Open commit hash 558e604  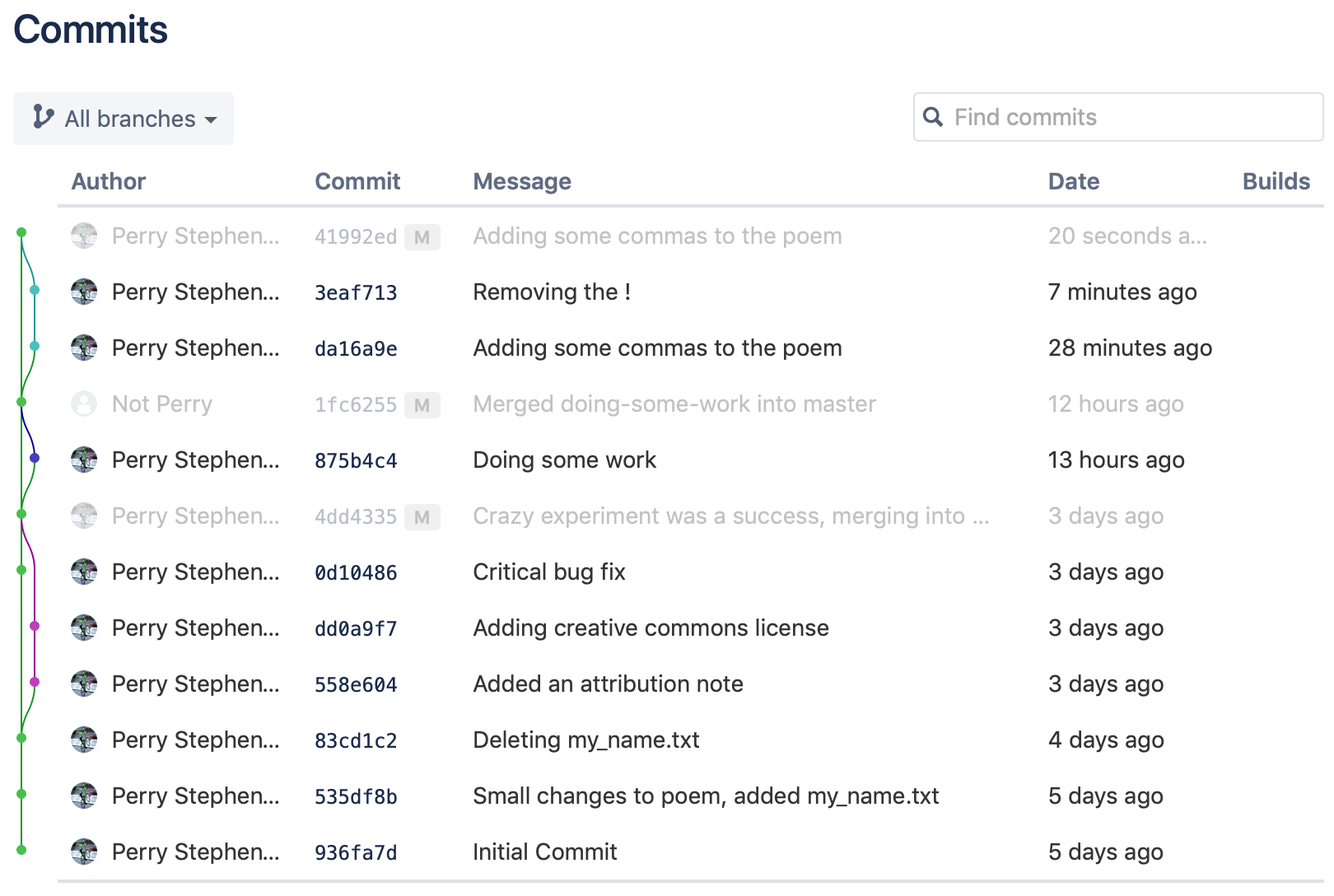(356, 685)
